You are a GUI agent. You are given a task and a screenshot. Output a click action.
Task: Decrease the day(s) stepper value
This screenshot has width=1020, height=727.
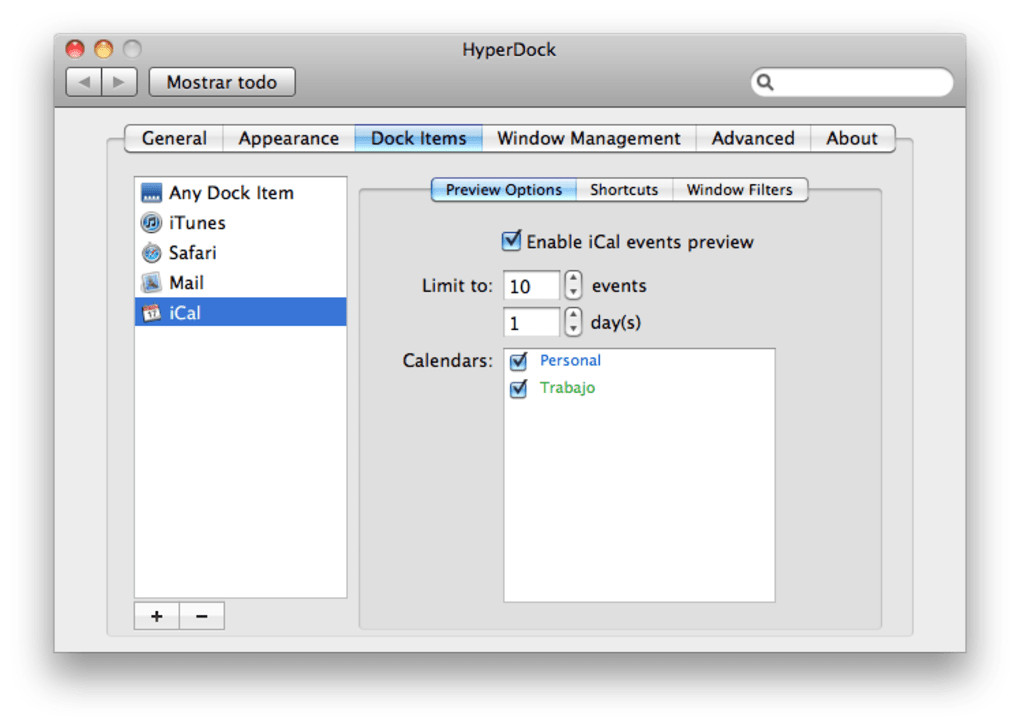[x=573, y=329]
